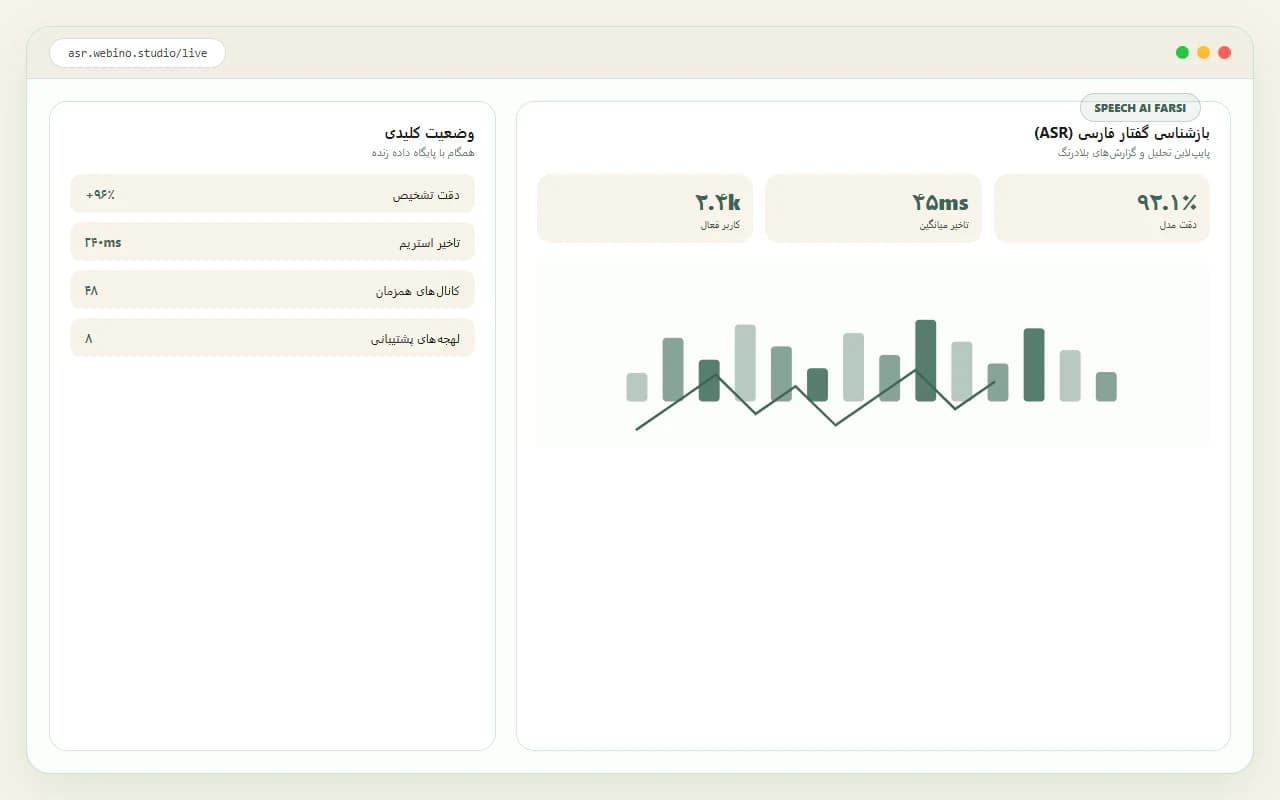The width and height of the screenshot is (1280, 800).
Task: Click the green window dot
Action: [x=1182, y=52]
